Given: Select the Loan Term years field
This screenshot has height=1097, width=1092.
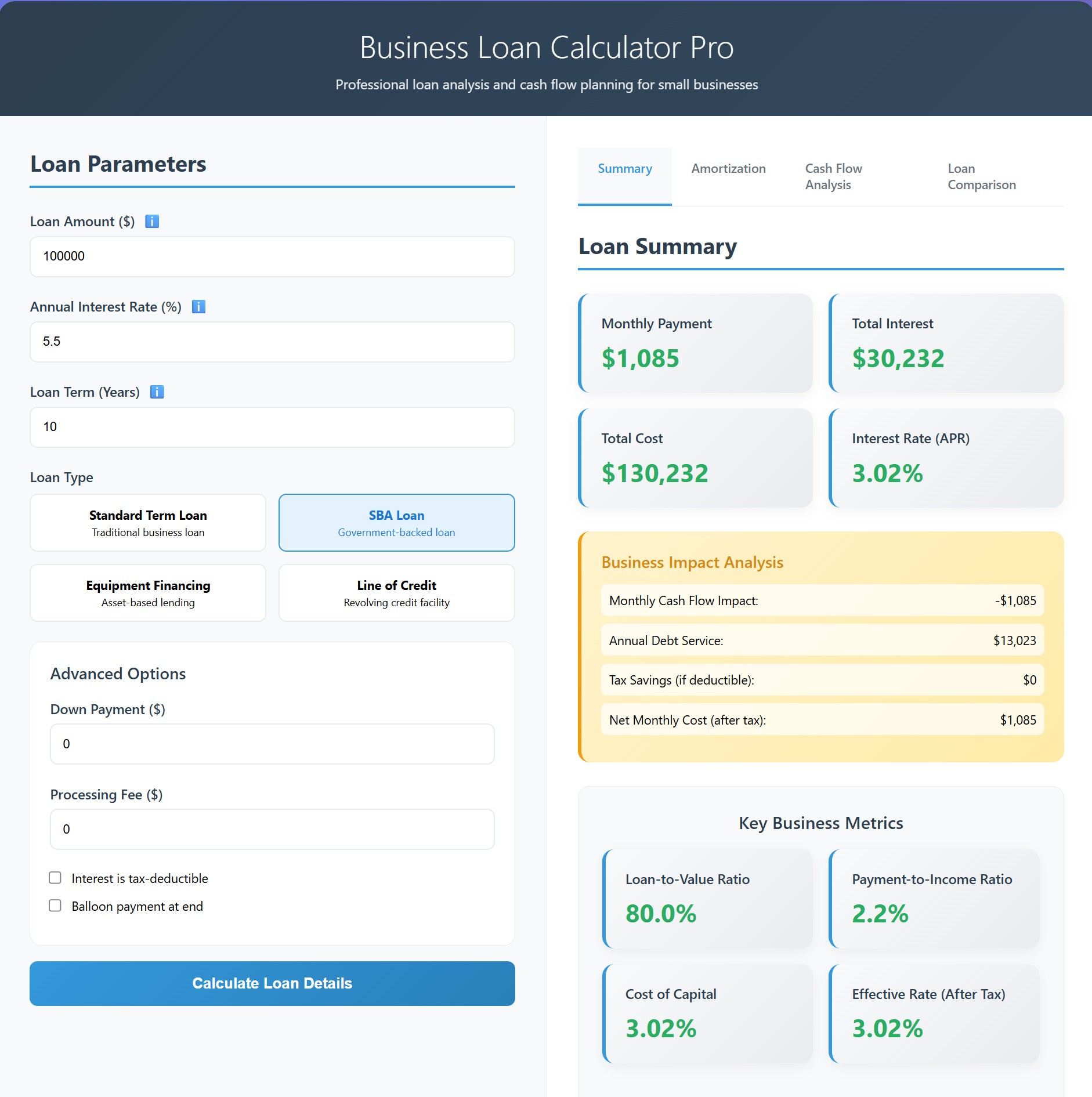Looking at the screenshot, I should [x=272, y=427].
